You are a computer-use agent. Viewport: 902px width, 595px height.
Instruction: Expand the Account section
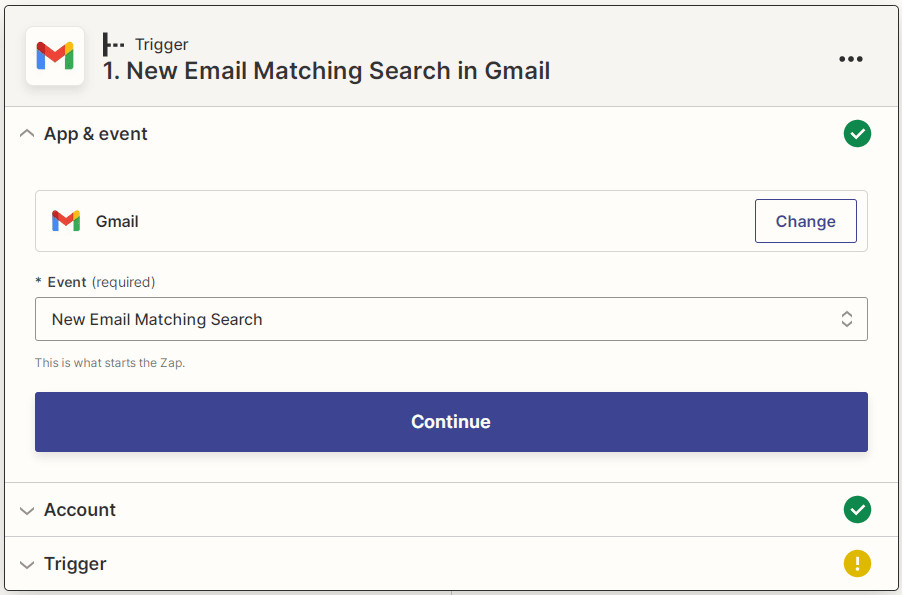[x=27, y=510]
